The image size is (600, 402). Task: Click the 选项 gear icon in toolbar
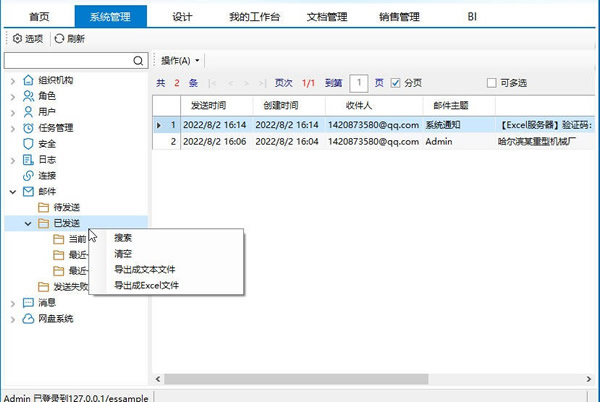17,38
